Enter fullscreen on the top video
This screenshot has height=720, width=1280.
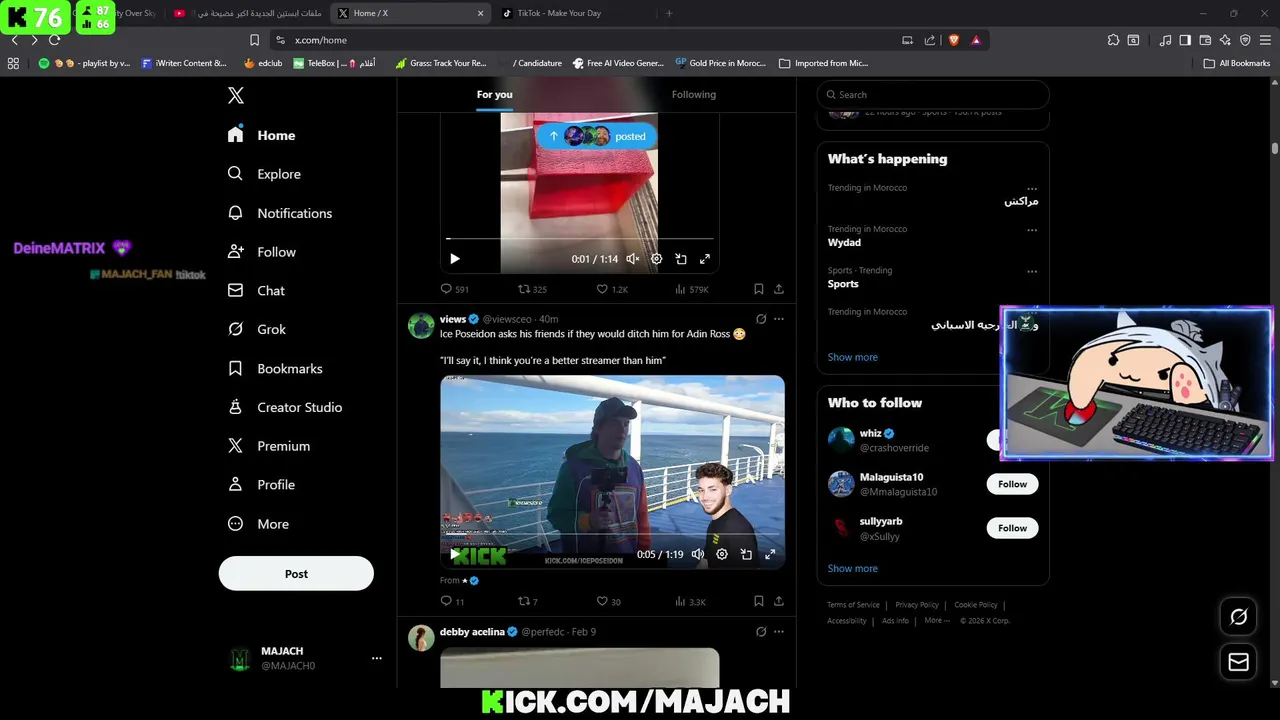tap(705, 259)
